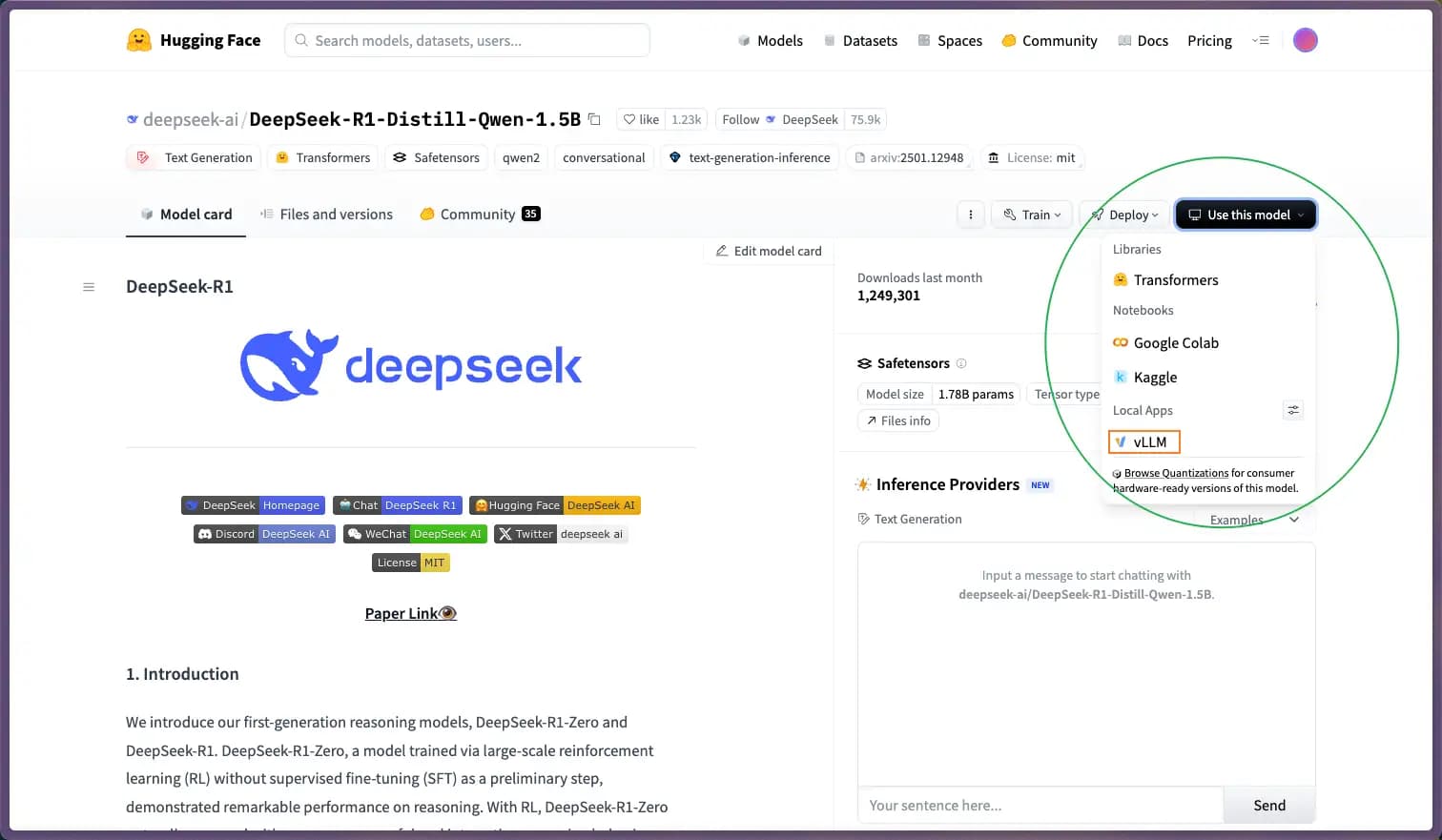Select the Safetensors tag
Screen dimensions: 1442x840
(437, 157)
